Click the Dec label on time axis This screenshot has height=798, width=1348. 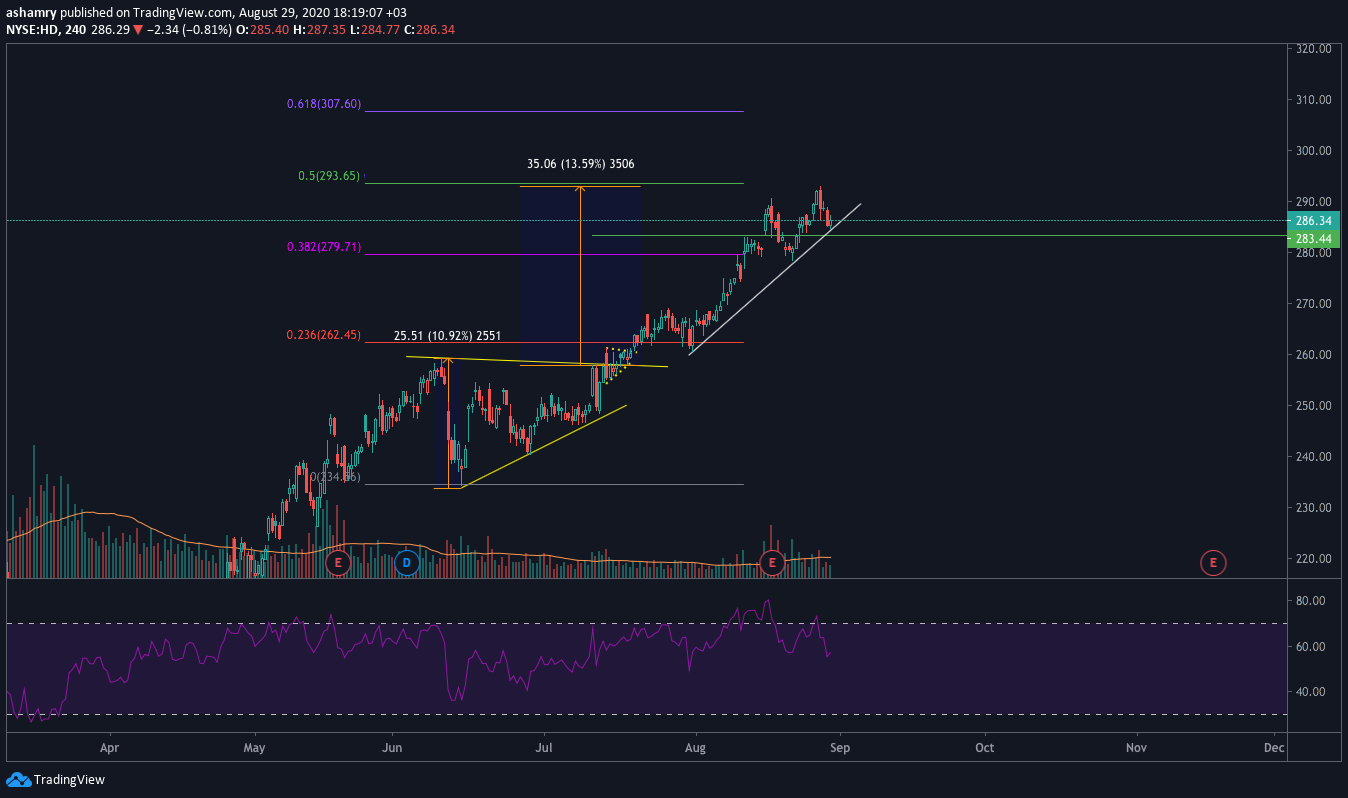pyautogui.click(x=1274, y=747)
